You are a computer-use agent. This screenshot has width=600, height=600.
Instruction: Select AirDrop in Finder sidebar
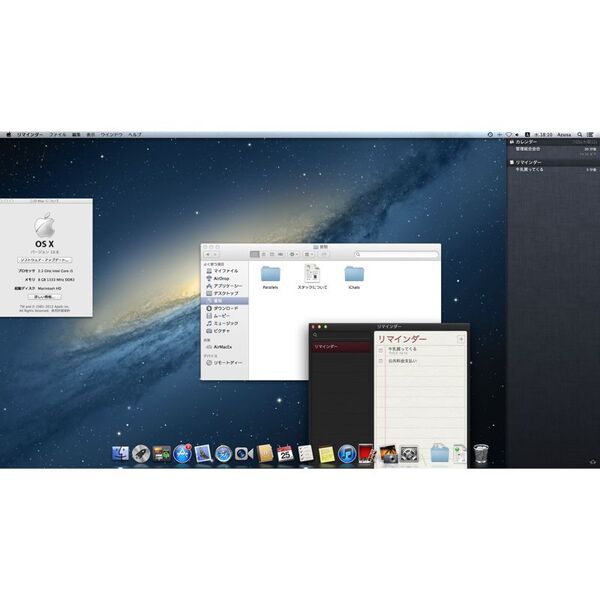click(225, 279)
